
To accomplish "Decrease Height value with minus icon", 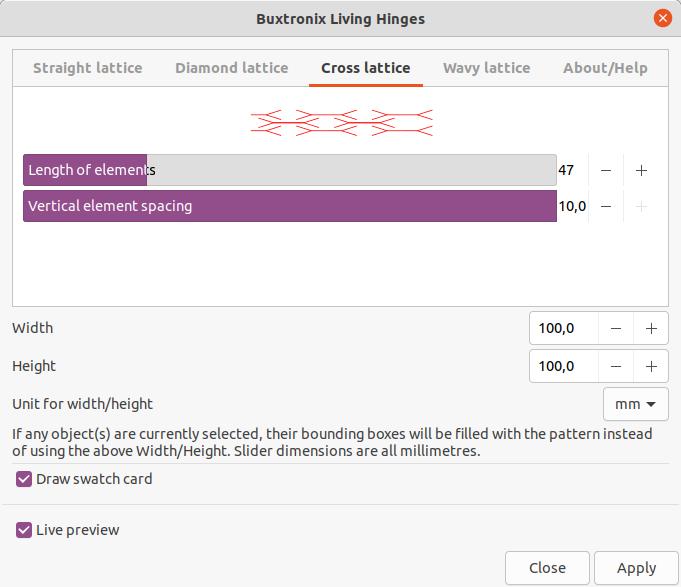I will click(x=616, y=366).
